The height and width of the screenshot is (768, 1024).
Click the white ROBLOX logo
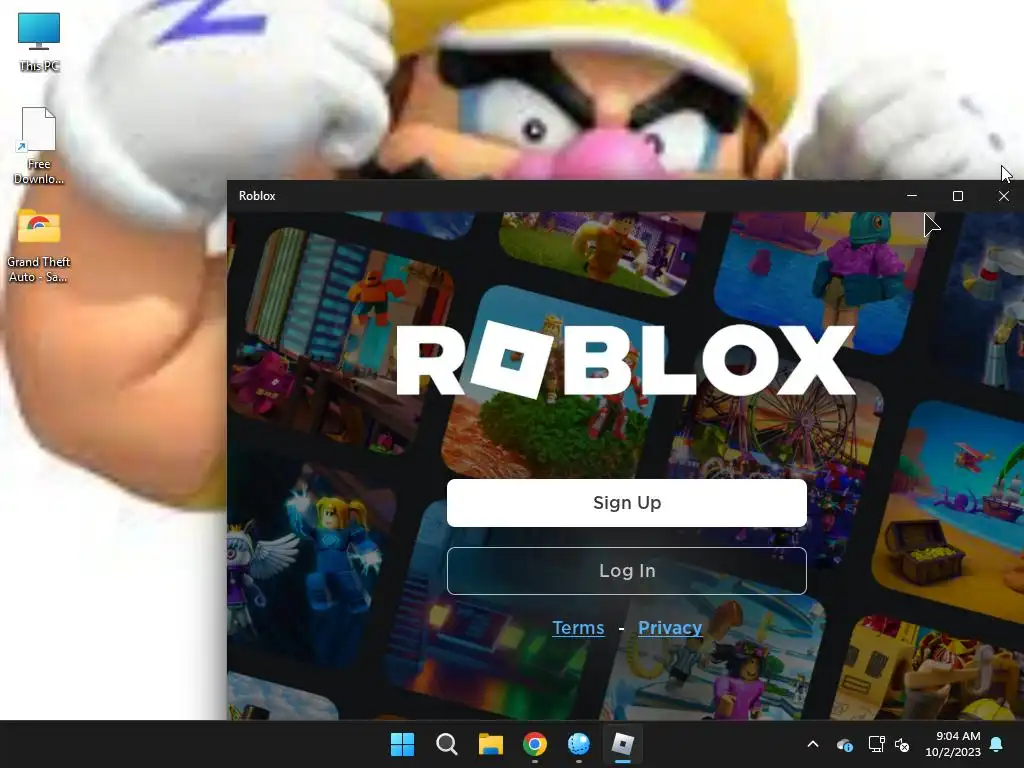point(626,361)
